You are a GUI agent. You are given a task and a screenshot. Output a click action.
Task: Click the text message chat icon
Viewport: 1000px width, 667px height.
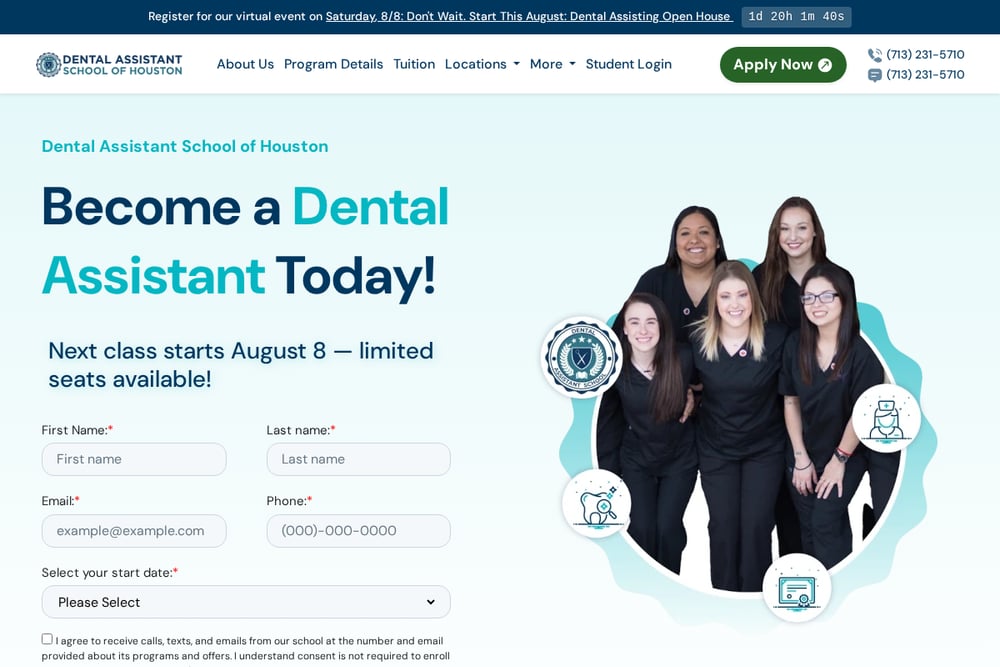click(x=875, y=75)
